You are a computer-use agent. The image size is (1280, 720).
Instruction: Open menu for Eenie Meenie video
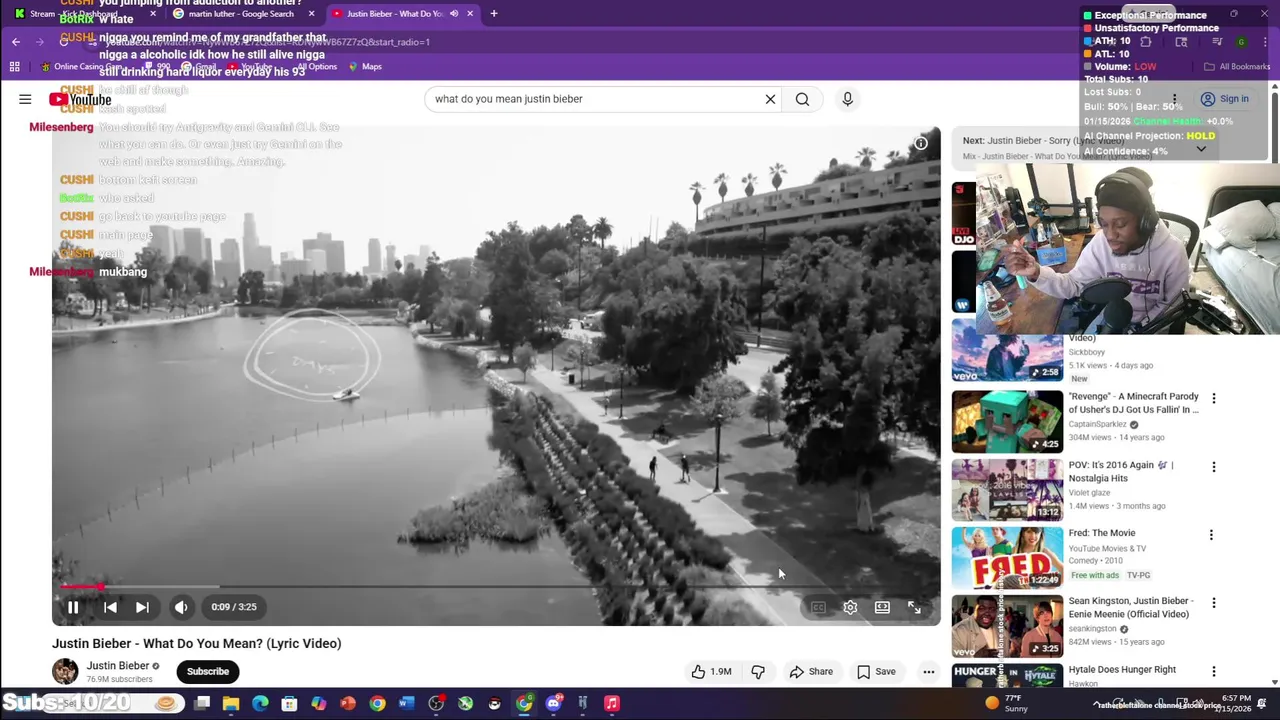[1214, 603]
